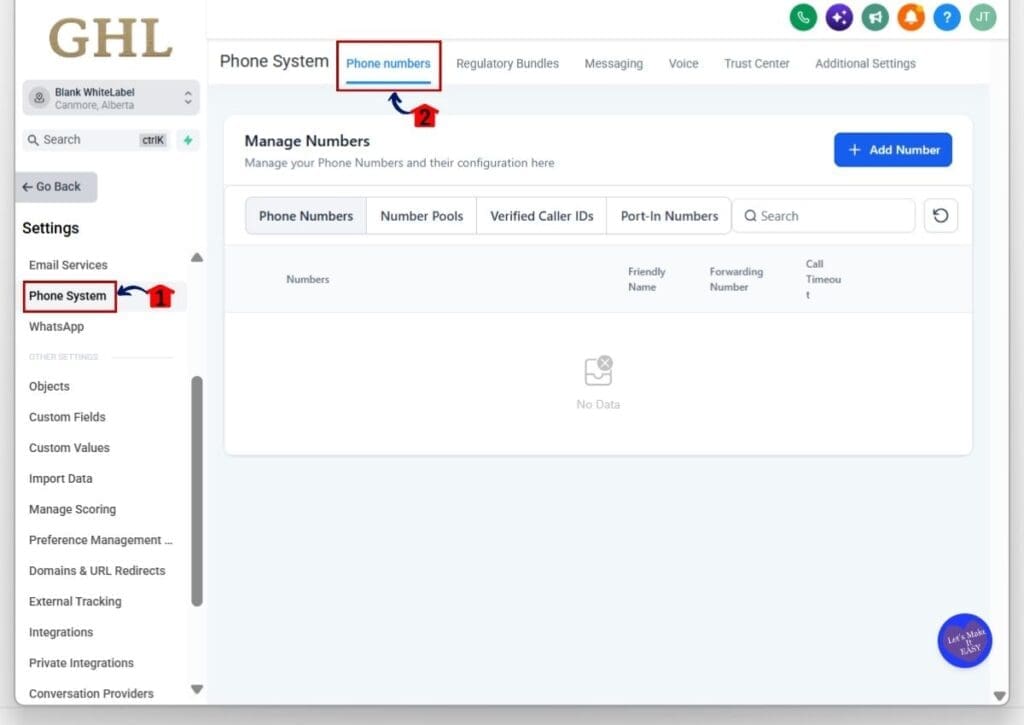
Task: Open WhatsApp settings
Action: point(56,327)
